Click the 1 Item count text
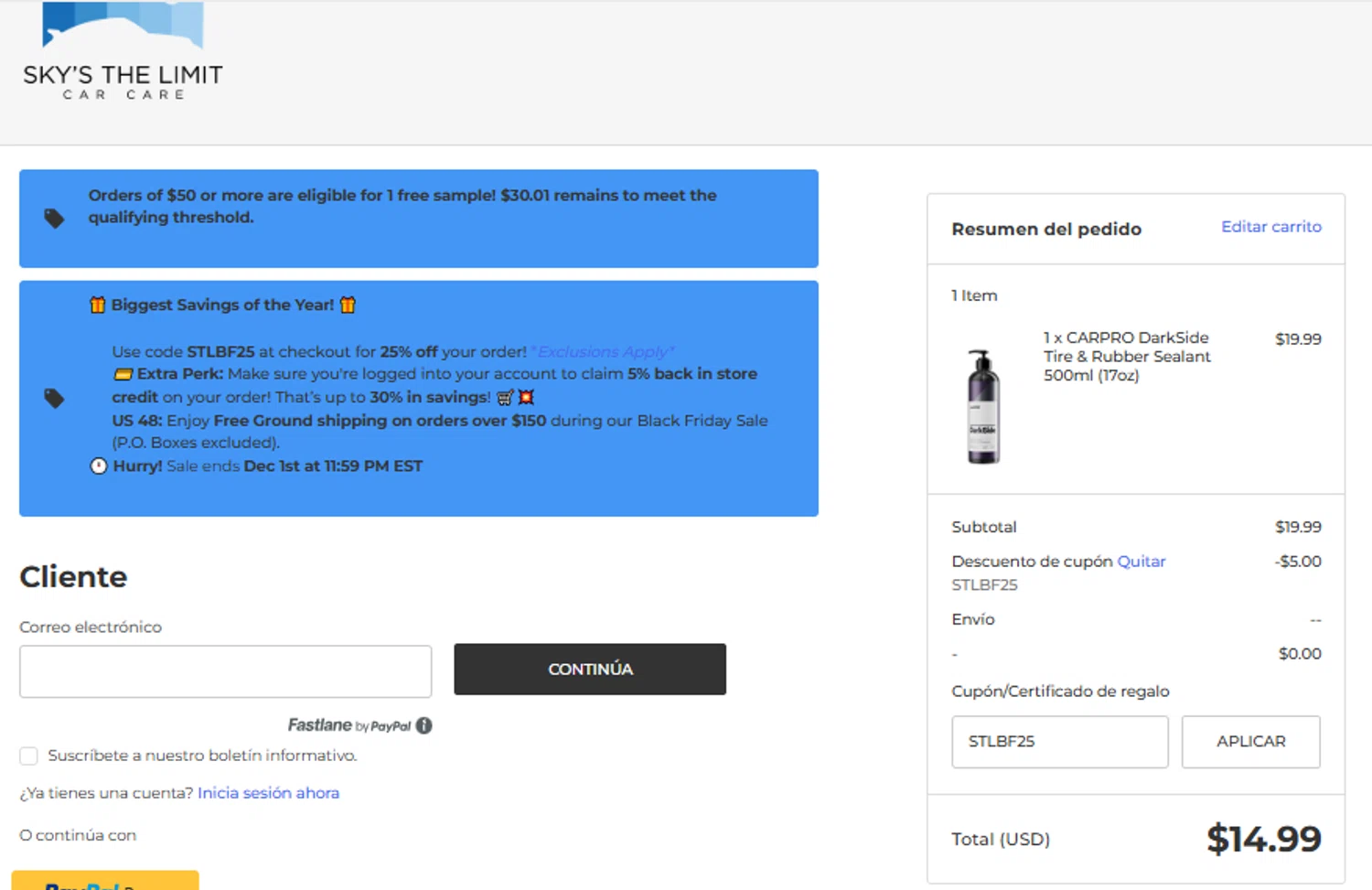 click(x=974, y=295)
